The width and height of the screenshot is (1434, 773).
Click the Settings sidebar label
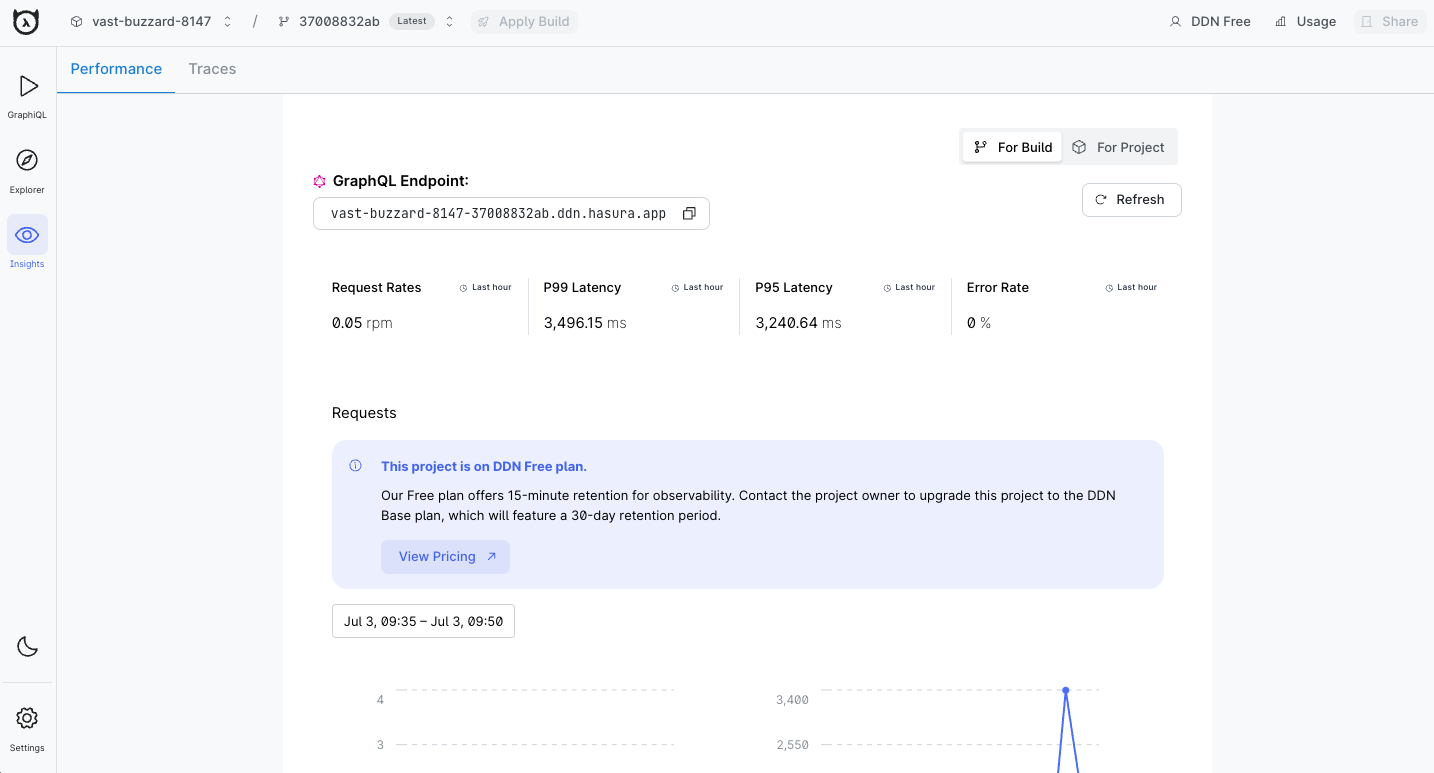27,748
